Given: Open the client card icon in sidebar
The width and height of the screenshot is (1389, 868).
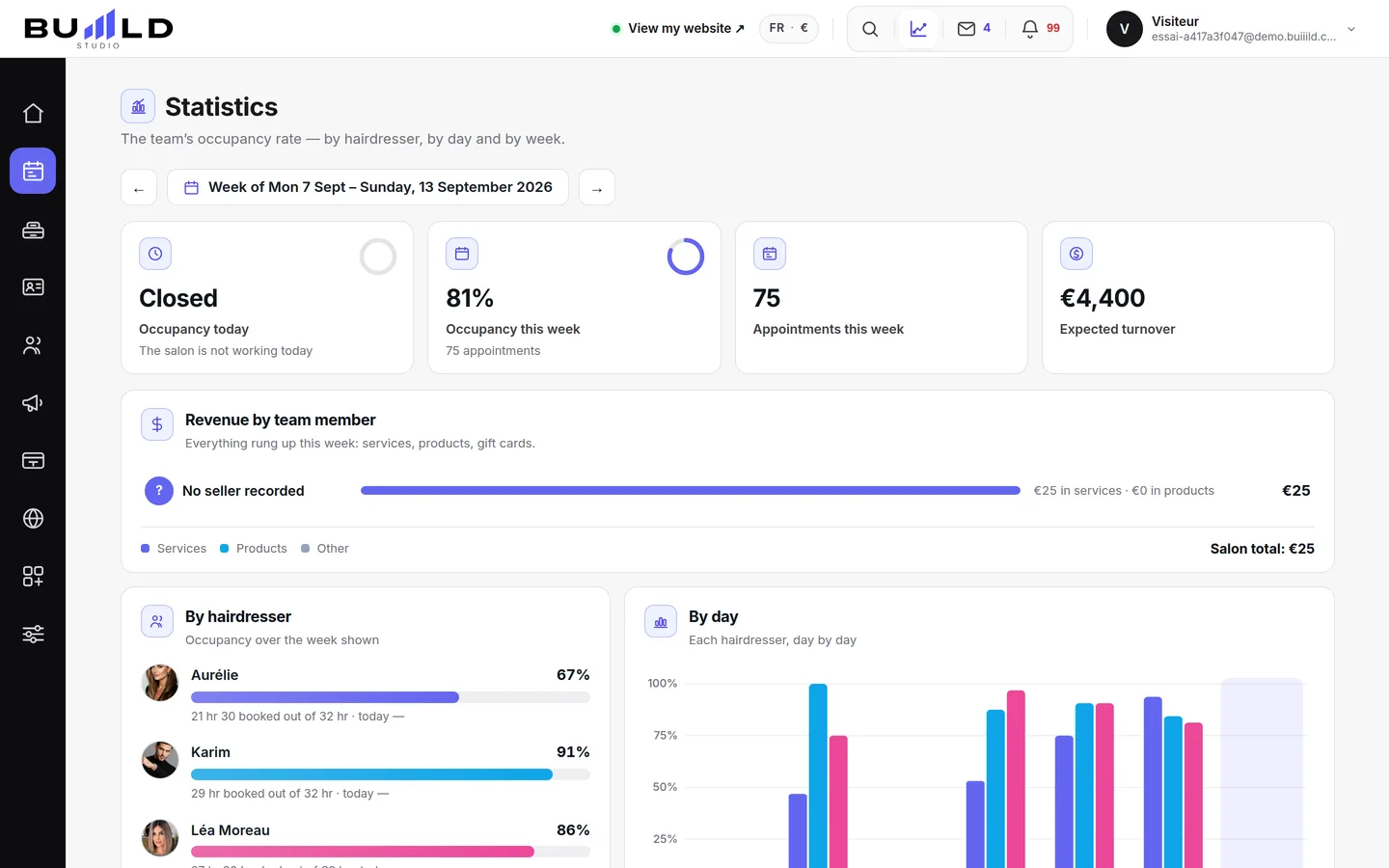Looking at the screenshot, I should point(33,287).
